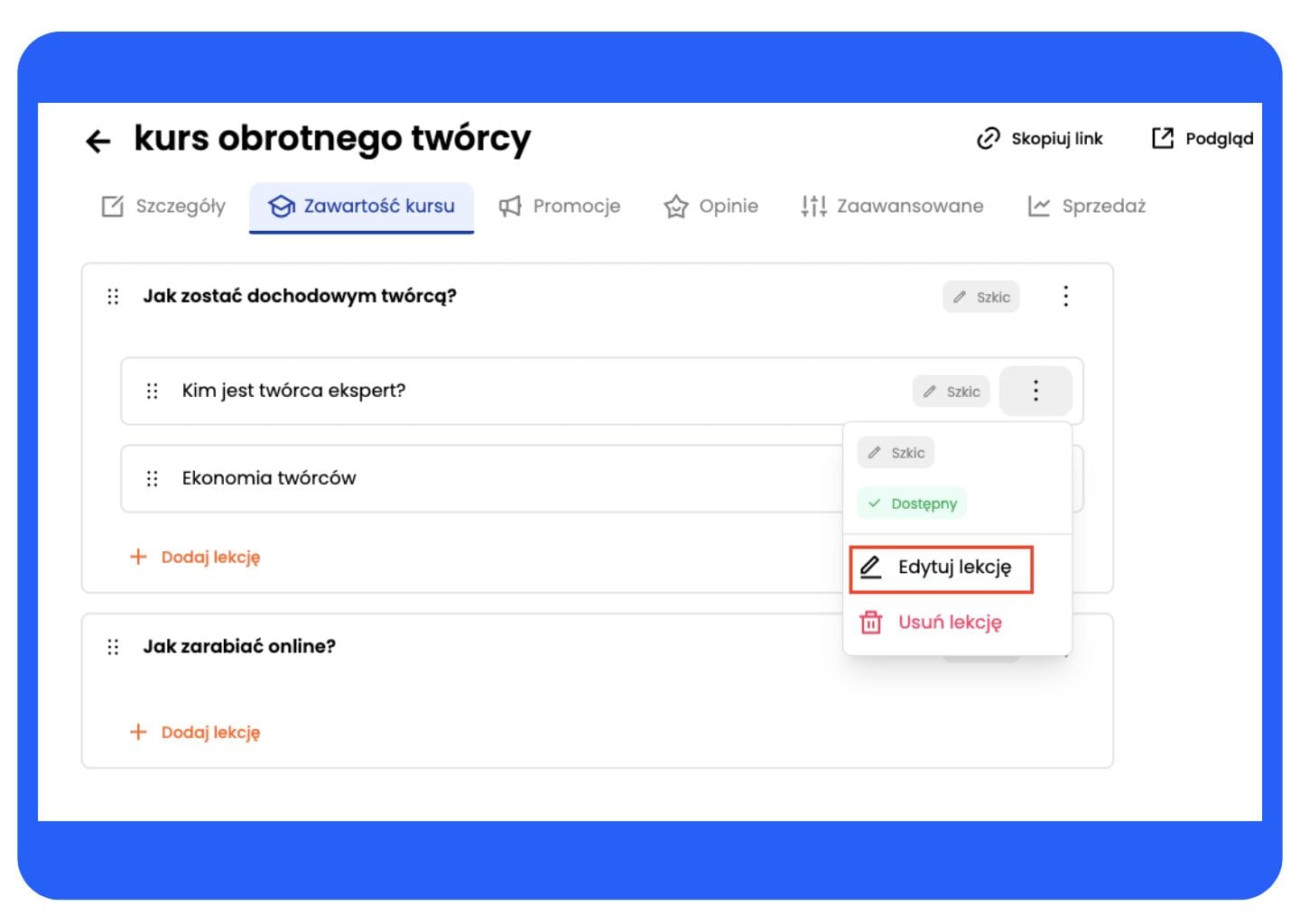This screenshot has height=924, width=1300.
Task: Go back using the left arrow icon
Action: point(97,141)
